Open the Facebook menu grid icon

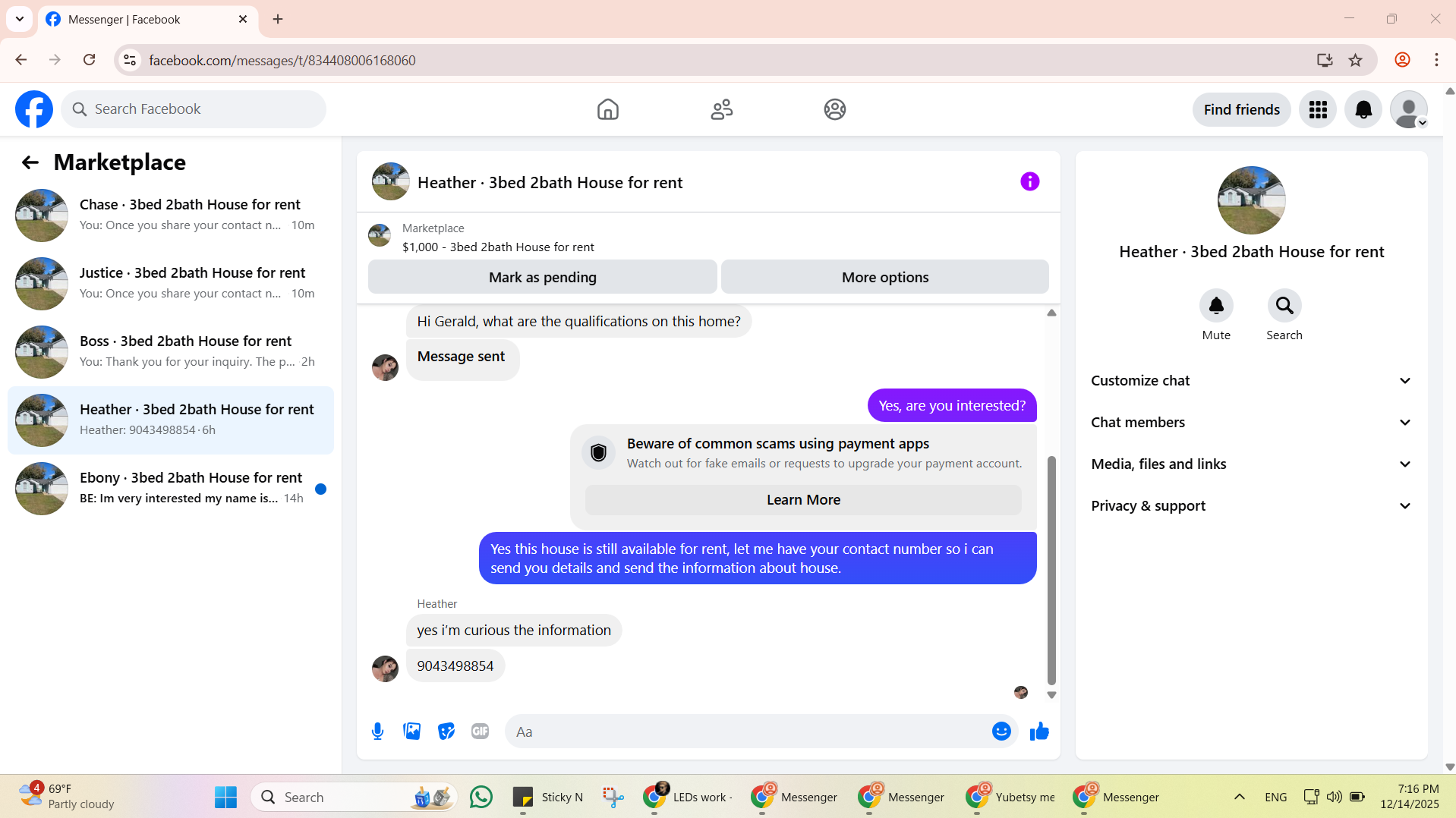click(1318, 109)
